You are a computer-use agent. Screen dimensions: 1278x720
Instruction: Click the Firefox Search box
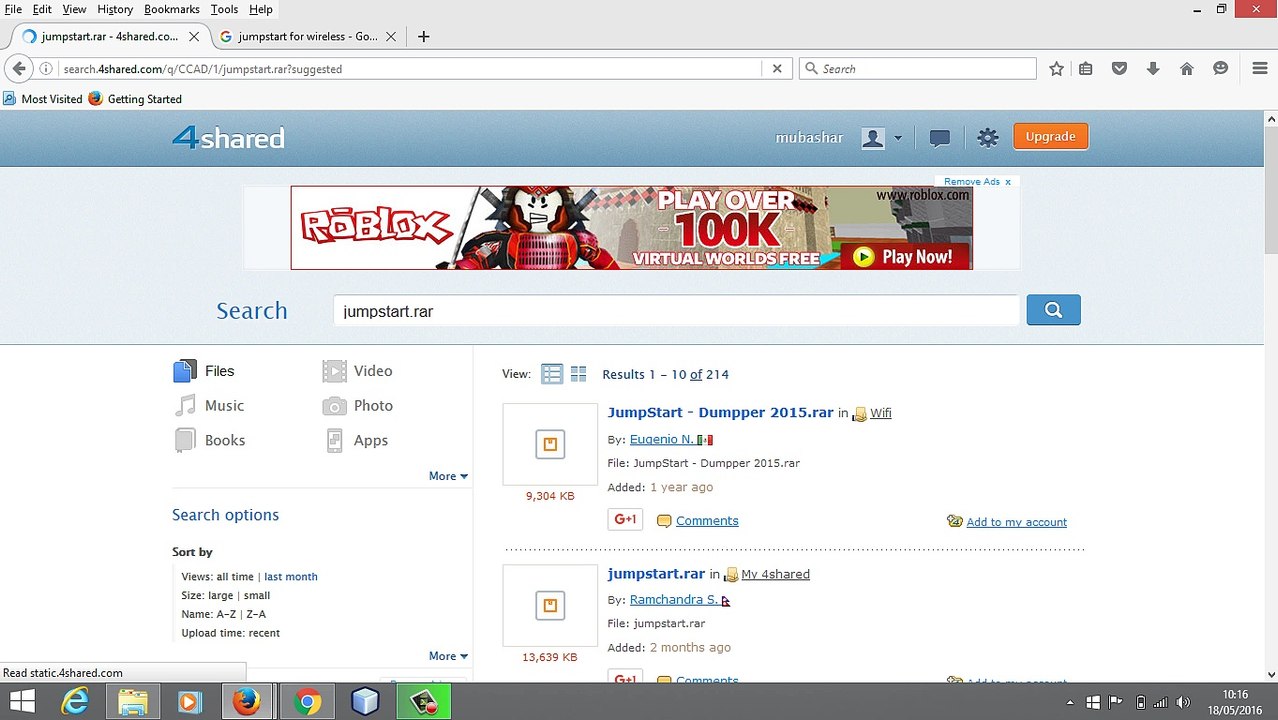click(918, 69)
